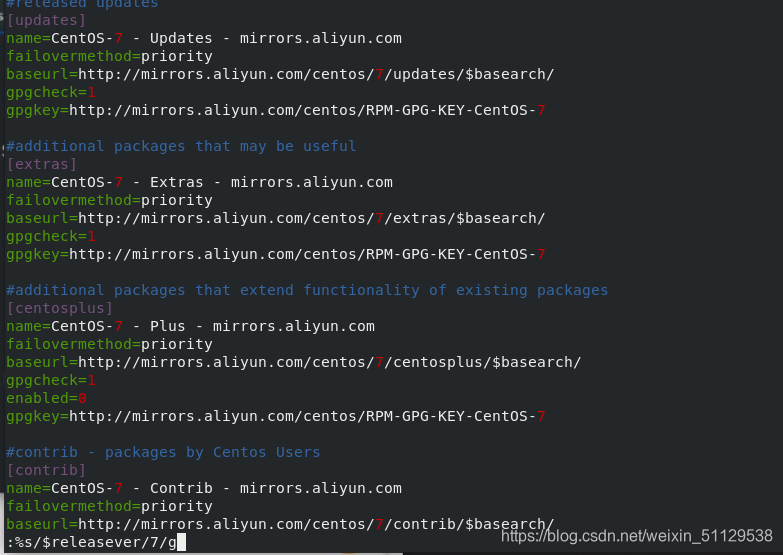Screen dimensions: 783x555
Task: Click the 'enabled=0' line
Action: [x=46, y=398]
